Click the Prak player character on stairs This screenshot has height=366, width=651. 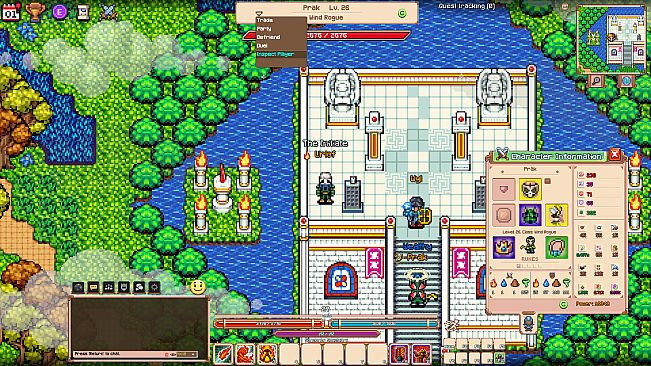pyautogui.click(x=417, y=288)
